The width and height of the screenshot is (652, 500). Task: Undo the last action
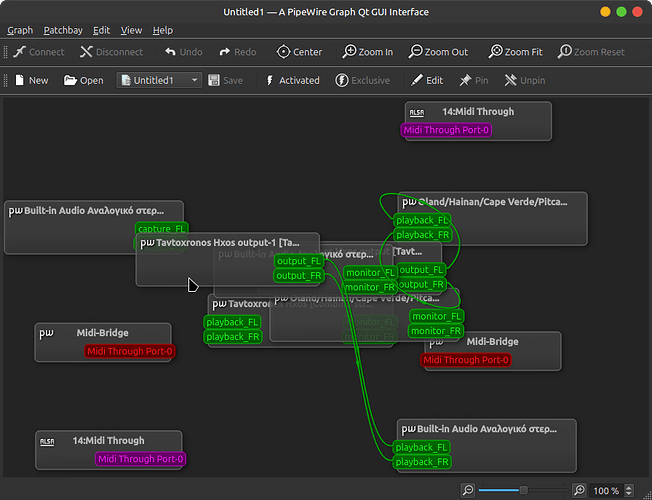[x=183, y=52]
